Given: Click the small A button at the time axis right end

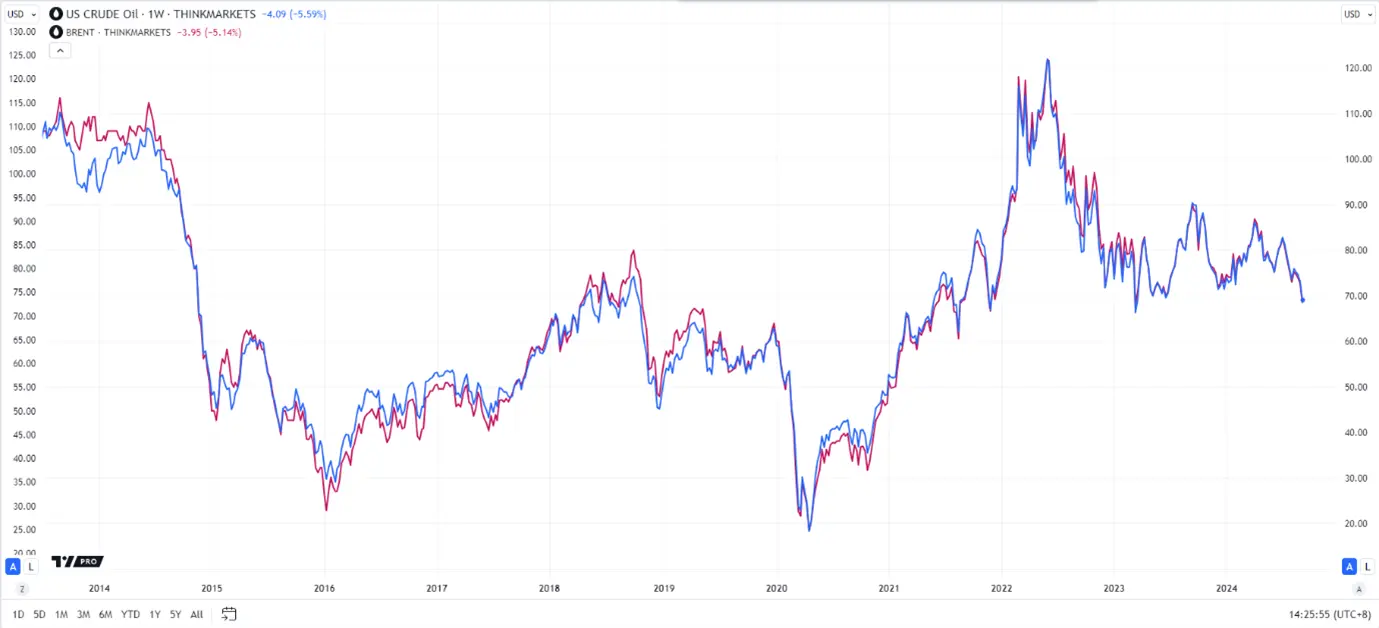Looking at the screenshot, I should pos(1358,589).
